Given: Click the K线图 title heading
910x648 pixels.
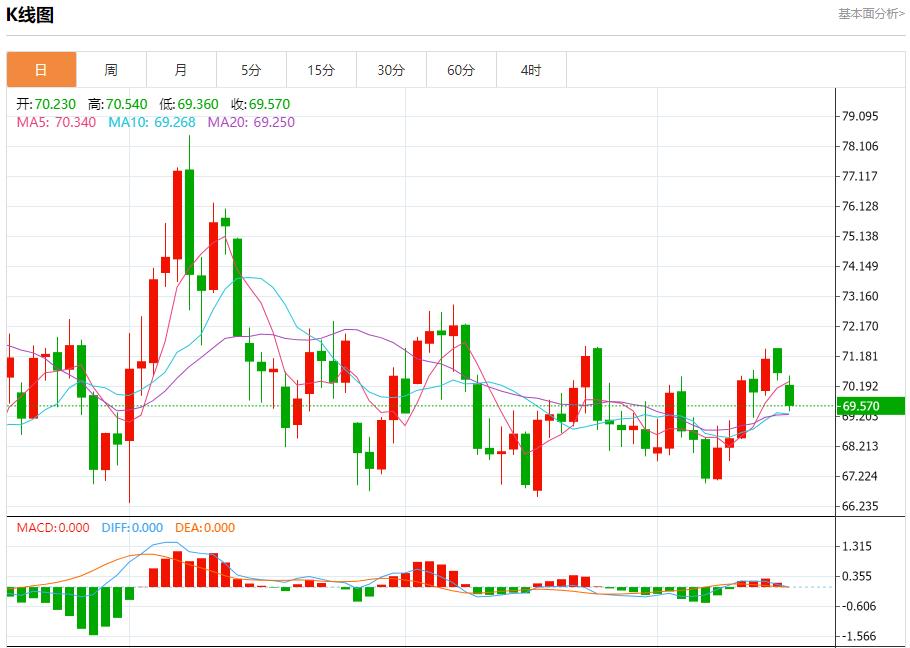Looking at the screenshot, I should click(30, 15).
